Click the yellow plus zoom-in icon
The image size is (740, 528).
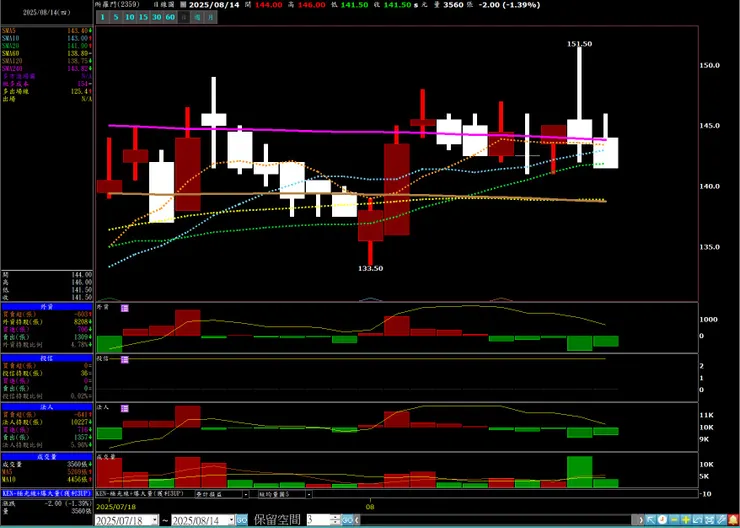[x=686, y=520]
